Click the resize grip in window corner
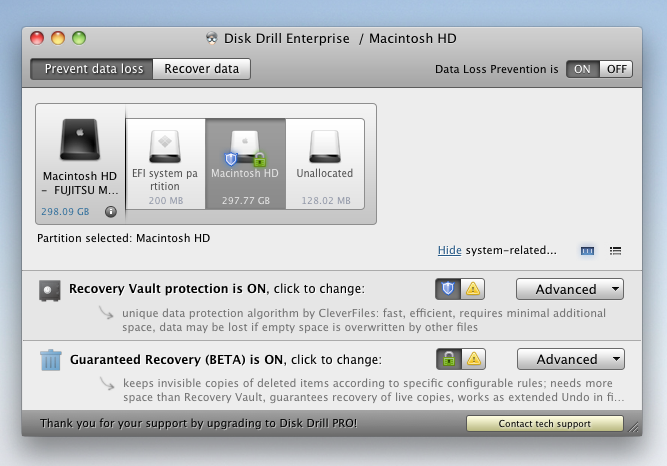This screenshot has height=466, width=667. coord(633,428)
